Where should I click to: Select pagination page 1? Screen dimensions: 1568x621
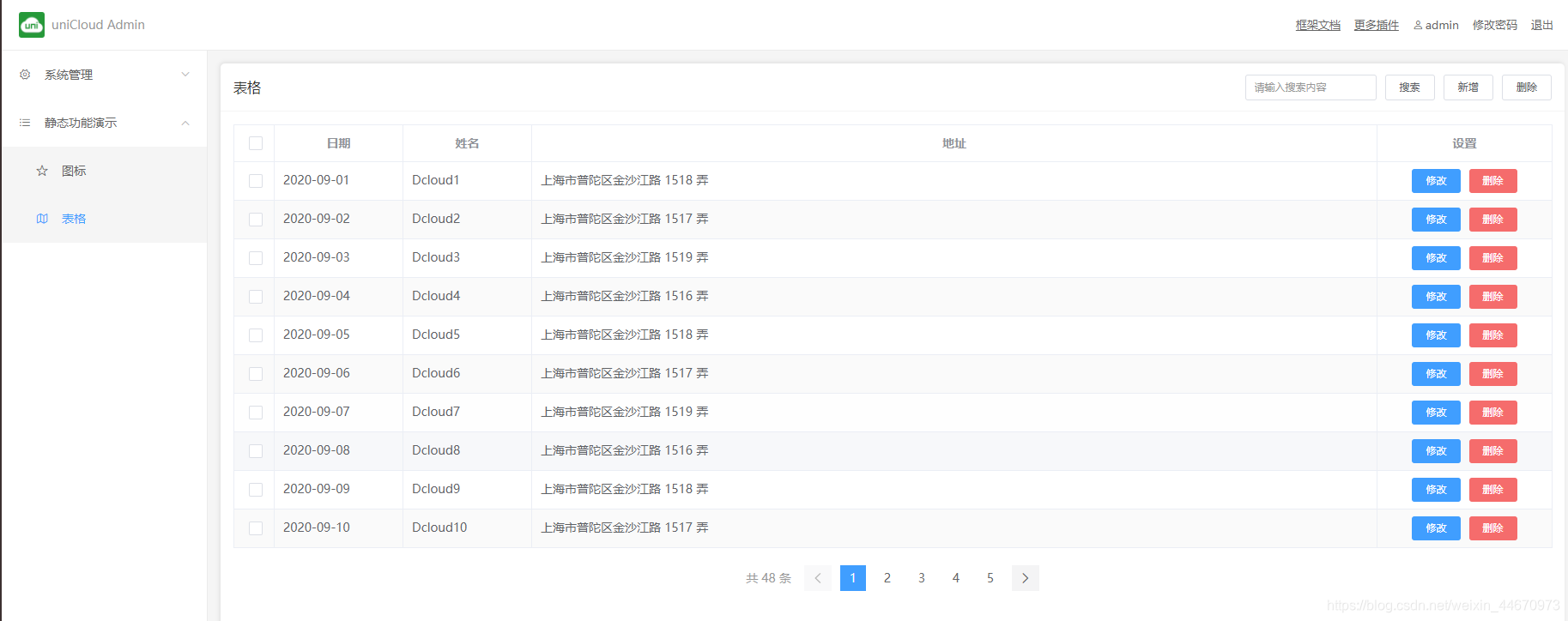853,578
